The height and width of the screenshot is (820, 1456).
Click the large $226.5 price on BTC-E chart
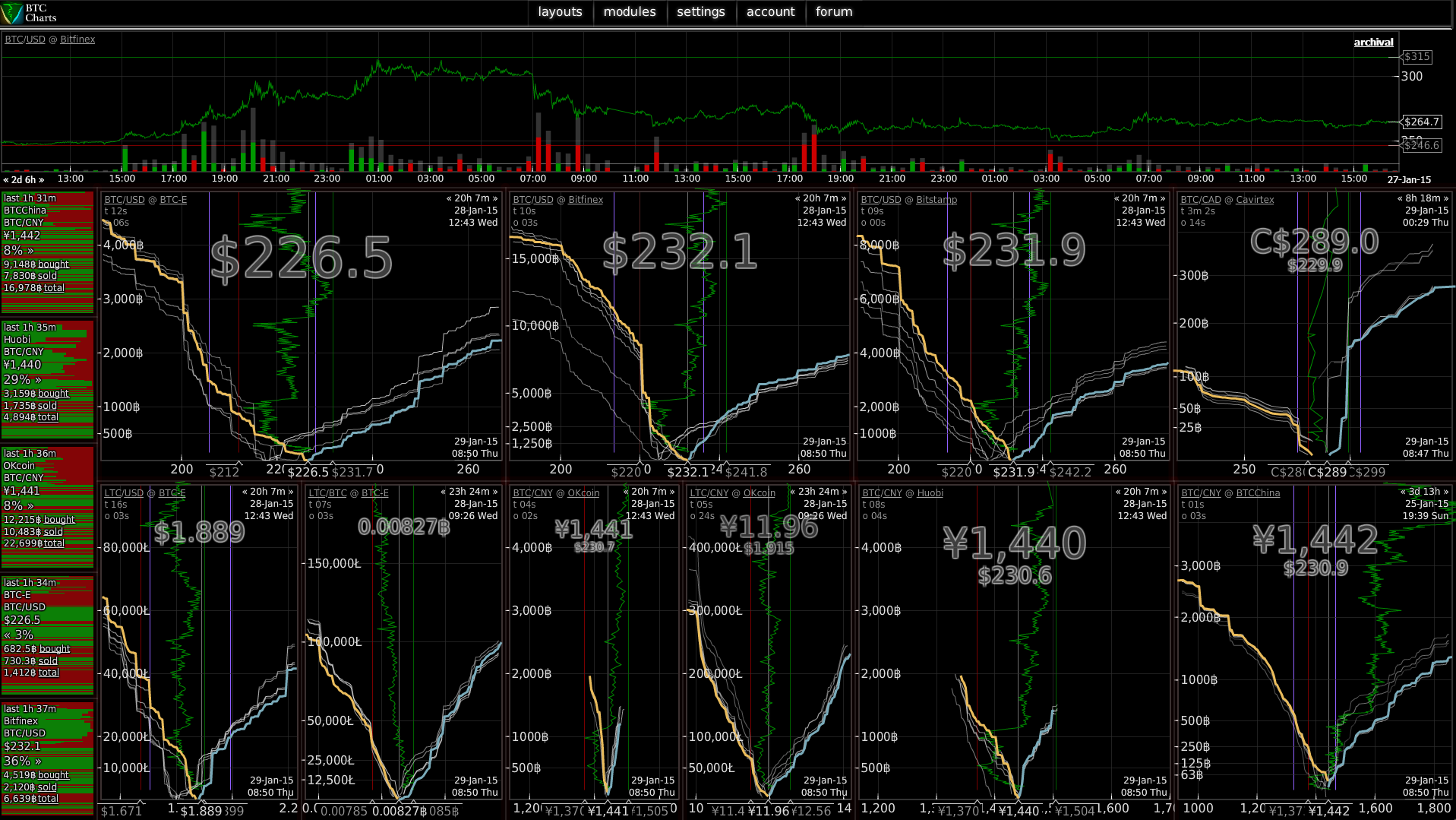tap(302, 258)
